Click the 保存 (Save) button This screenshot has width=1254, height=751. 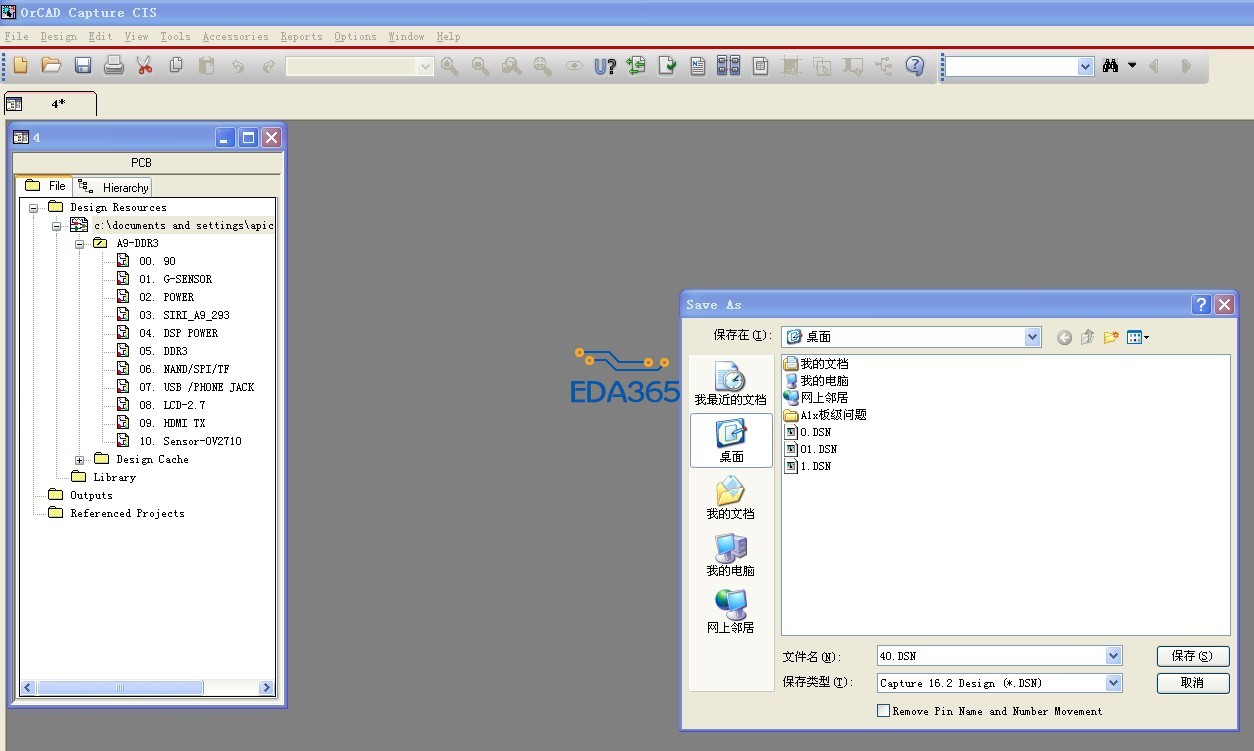click(x=1192, y=656)
